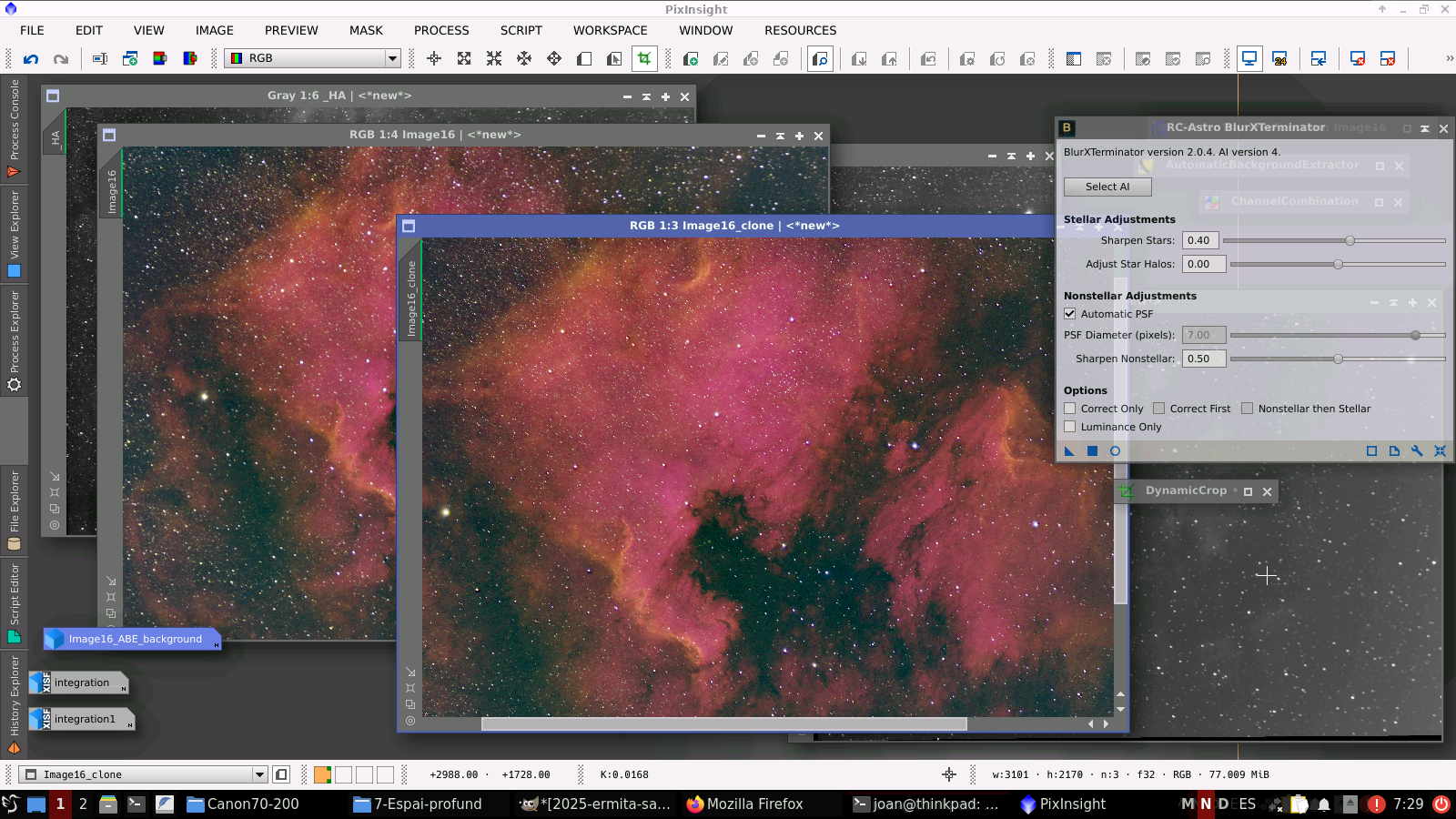Open BlurXTerminator preferences wrench icon
This screenshot has width=1456, height=819.
tap(1417, 451)
